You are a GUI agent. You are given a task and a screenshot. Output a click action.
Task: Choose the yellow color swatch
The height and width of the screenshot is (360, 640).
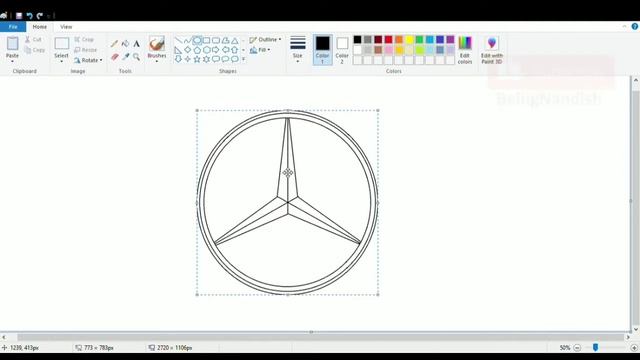coord(409,40)
